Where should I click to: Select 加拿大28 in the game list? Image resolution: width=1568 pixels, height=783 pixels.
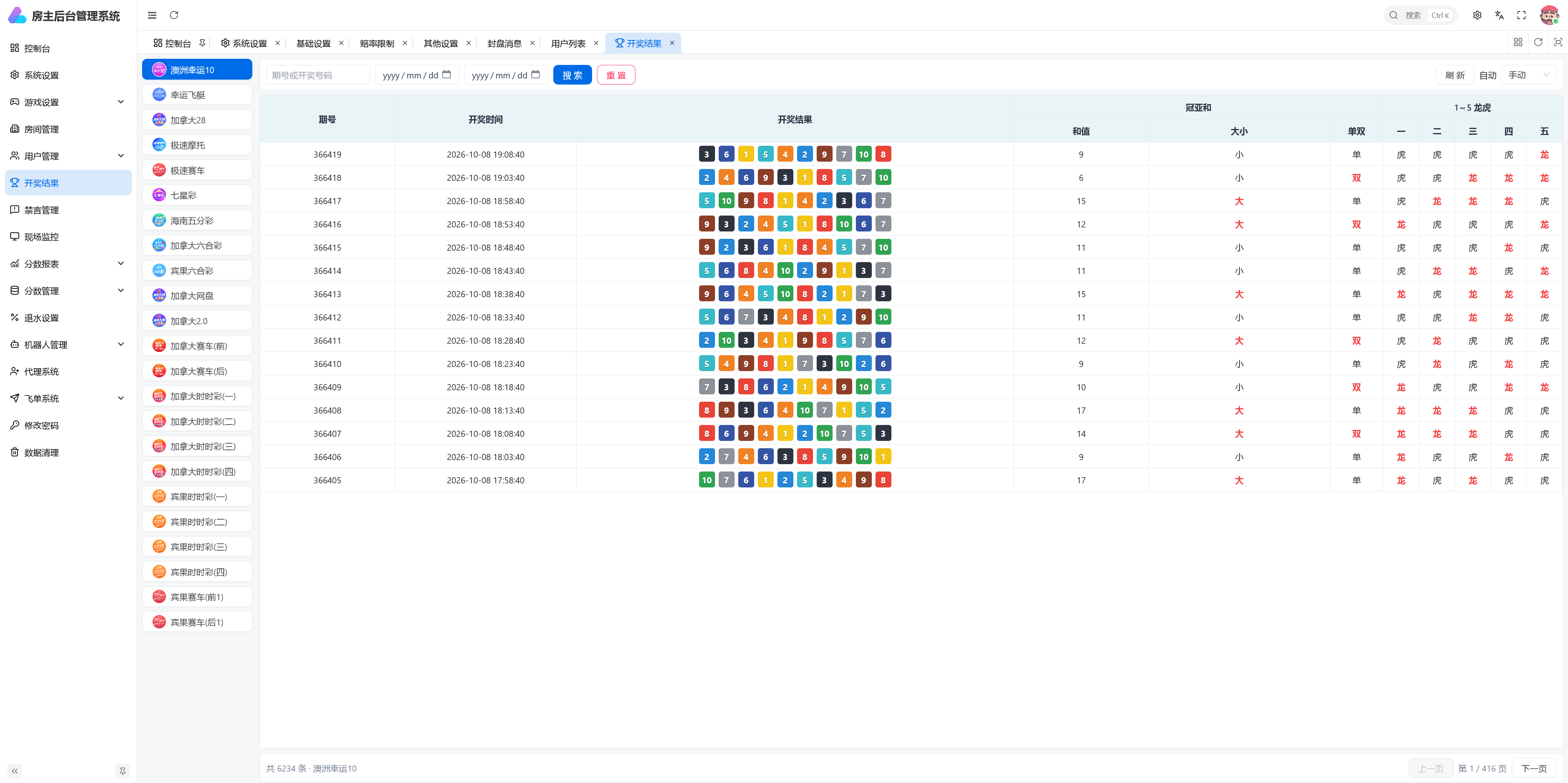(197, 120)
